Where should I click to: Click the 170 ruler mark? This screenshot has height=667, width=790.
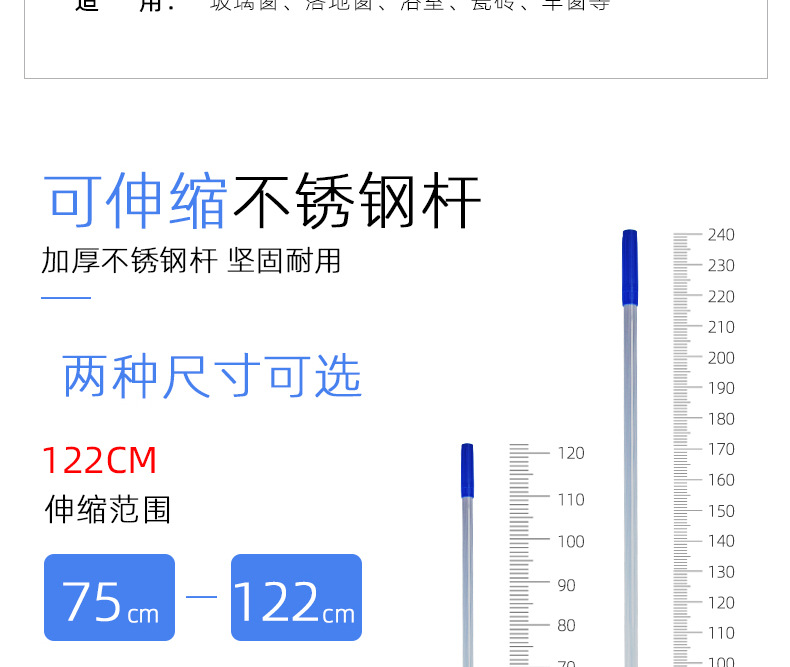coord(721,449)
